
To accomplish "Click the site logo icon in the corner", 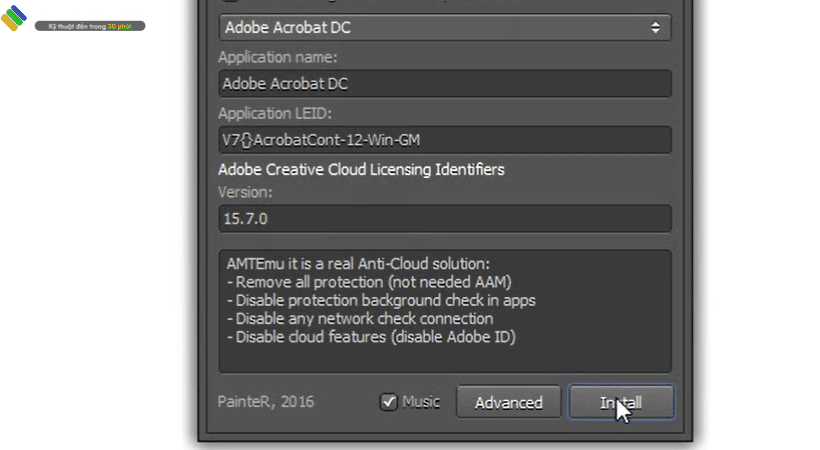I will click(x=15, y=20).
